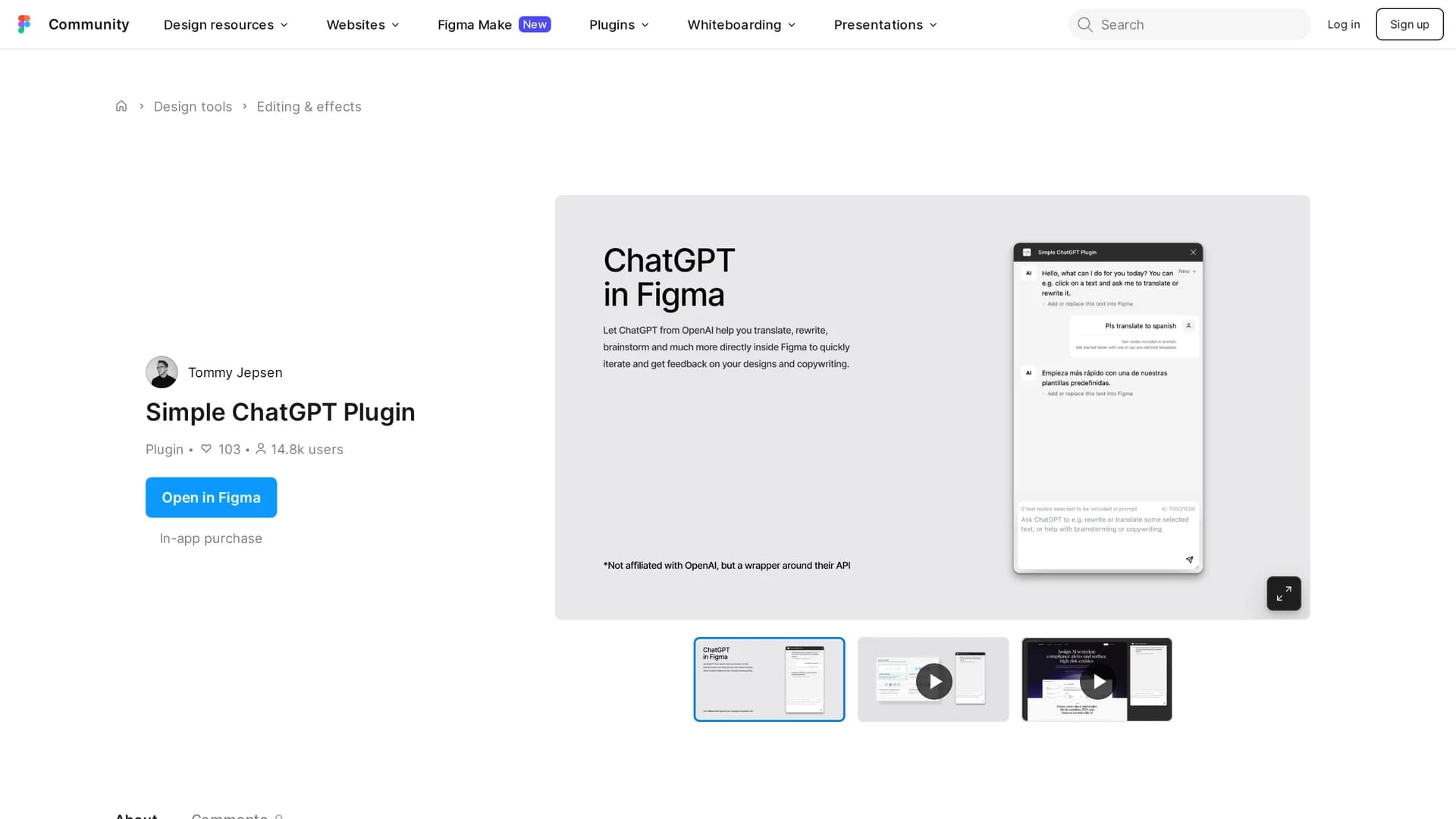
Task: Click the users person icon
Action: pos(261,449)
